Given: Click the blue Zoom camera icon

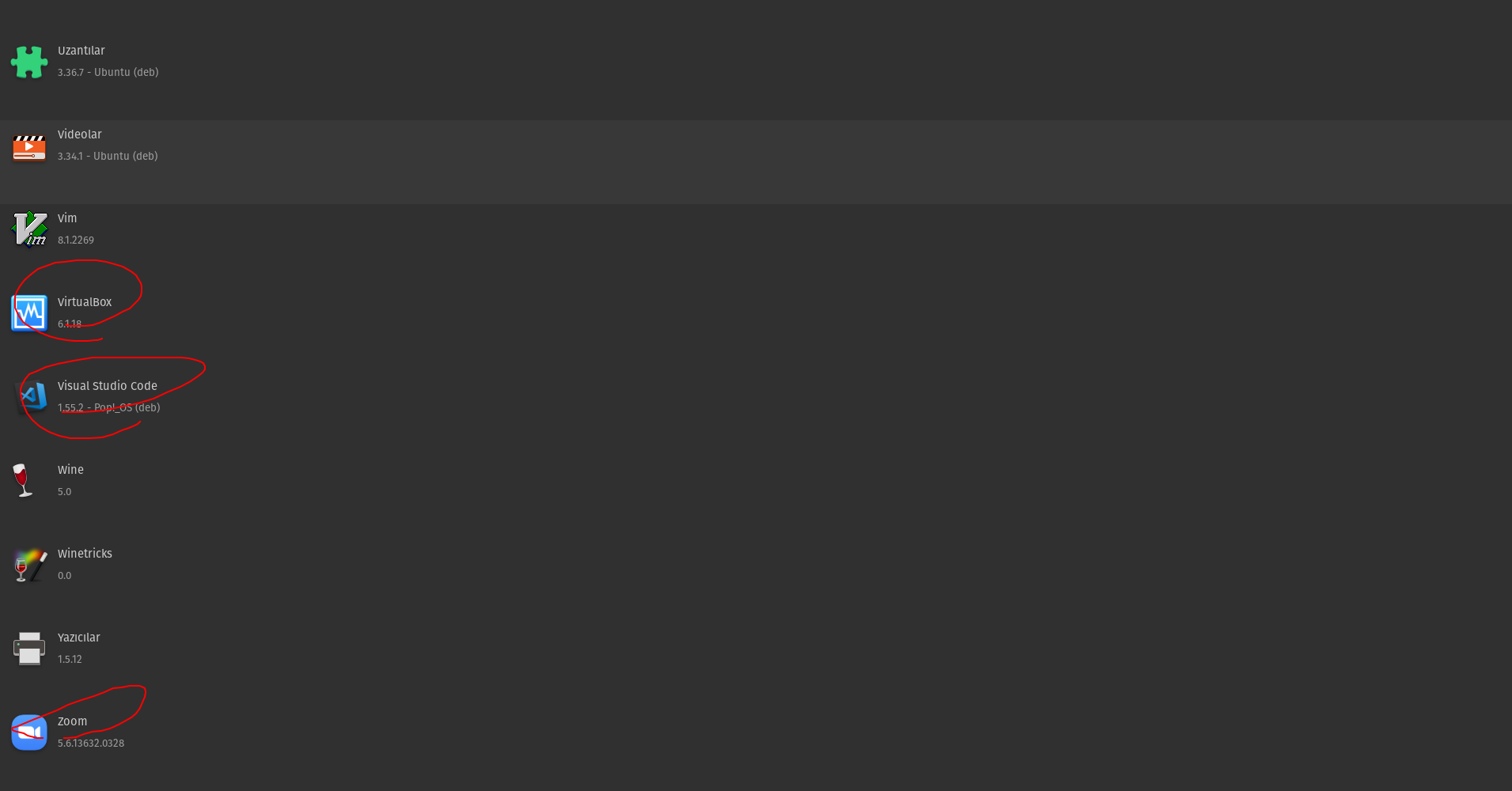Looking at the screenshot, I should pos(29,732).
